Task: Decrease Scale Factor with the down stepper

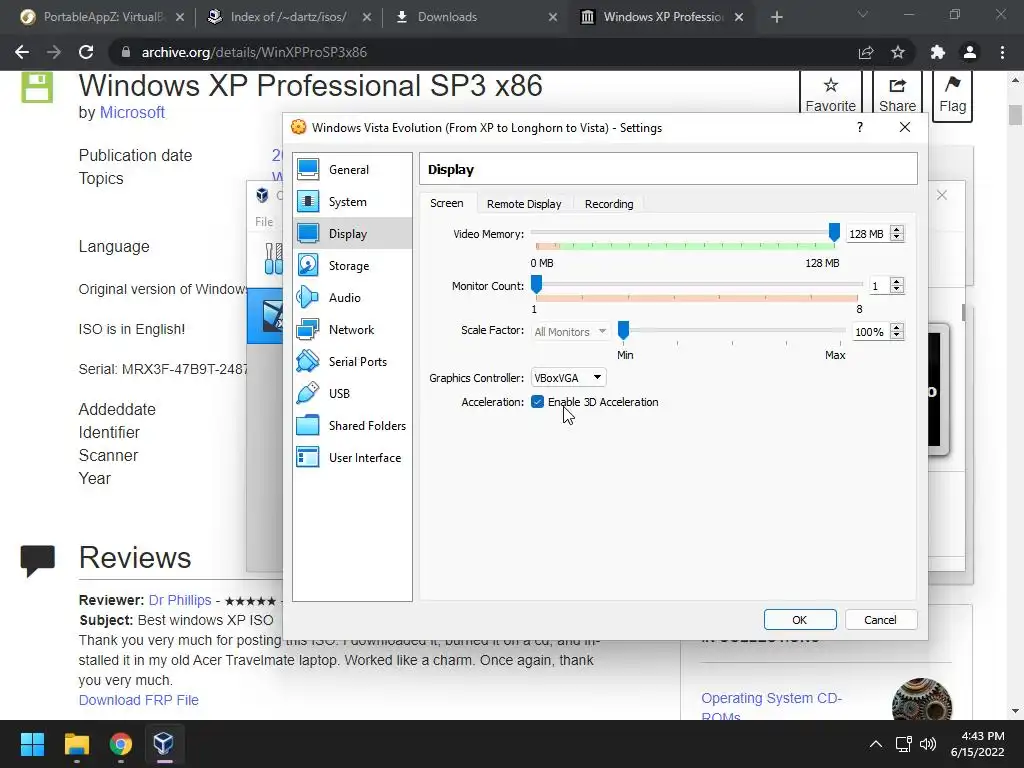Action: pyautogui.click(x=897, y=336)
